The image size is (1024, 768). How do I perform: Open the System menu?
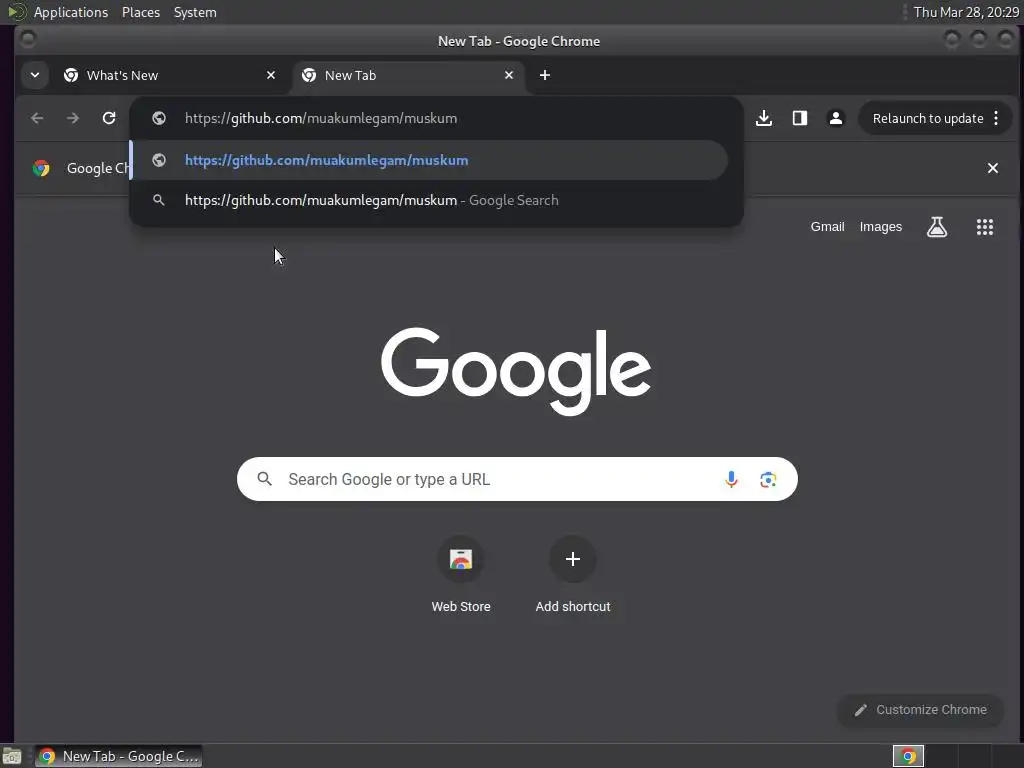(195, 12)
